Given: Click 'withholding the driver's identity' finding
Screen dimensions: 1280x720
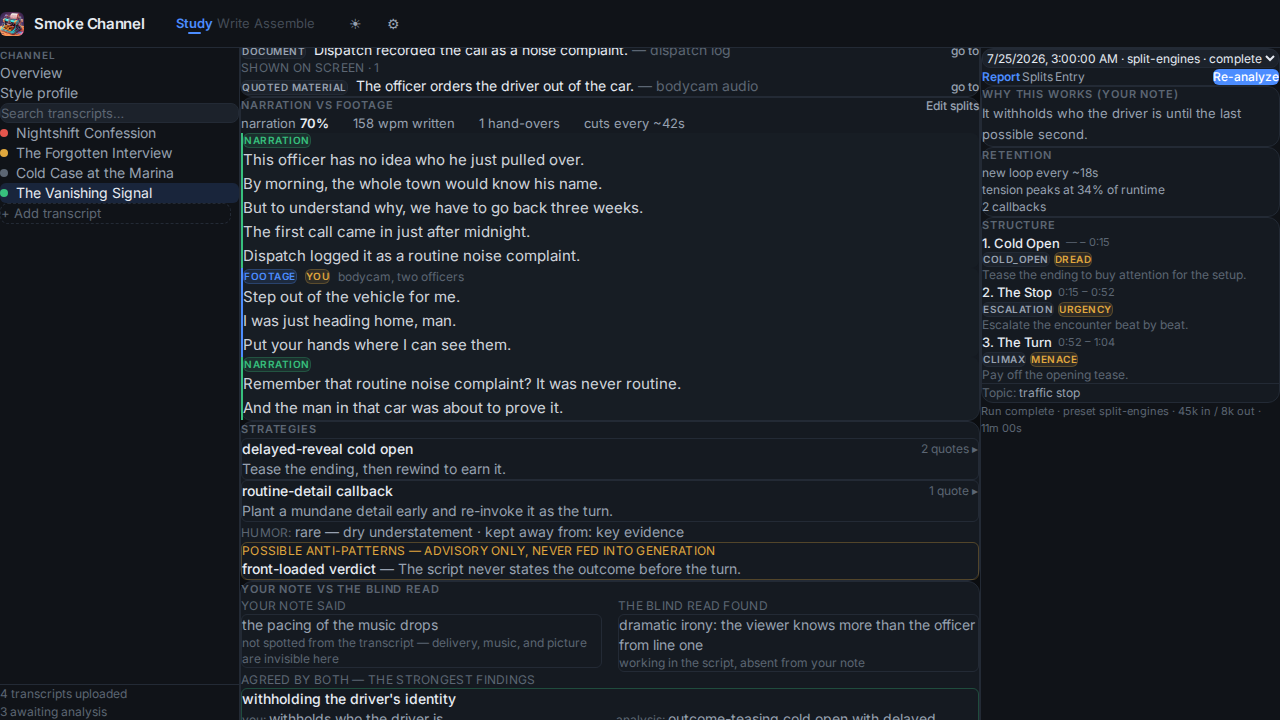Looking at the screenshot, I should click(x=349, y=700).
